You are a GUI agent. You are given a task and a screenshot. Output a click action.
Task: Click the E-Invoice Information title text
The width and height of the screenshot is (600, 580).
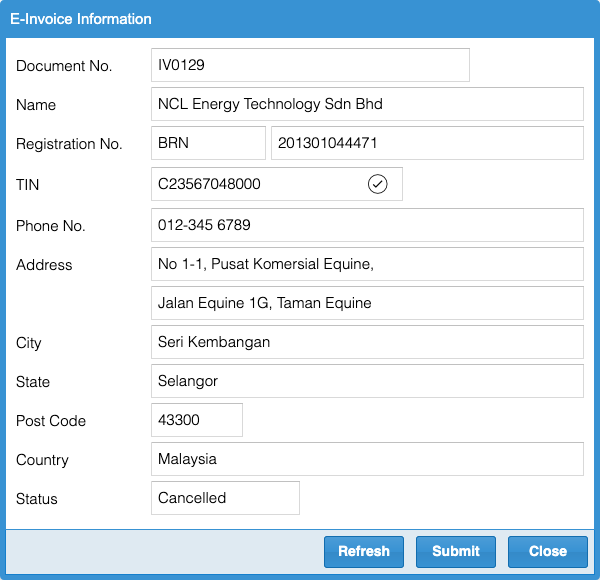tap(81, 19)
